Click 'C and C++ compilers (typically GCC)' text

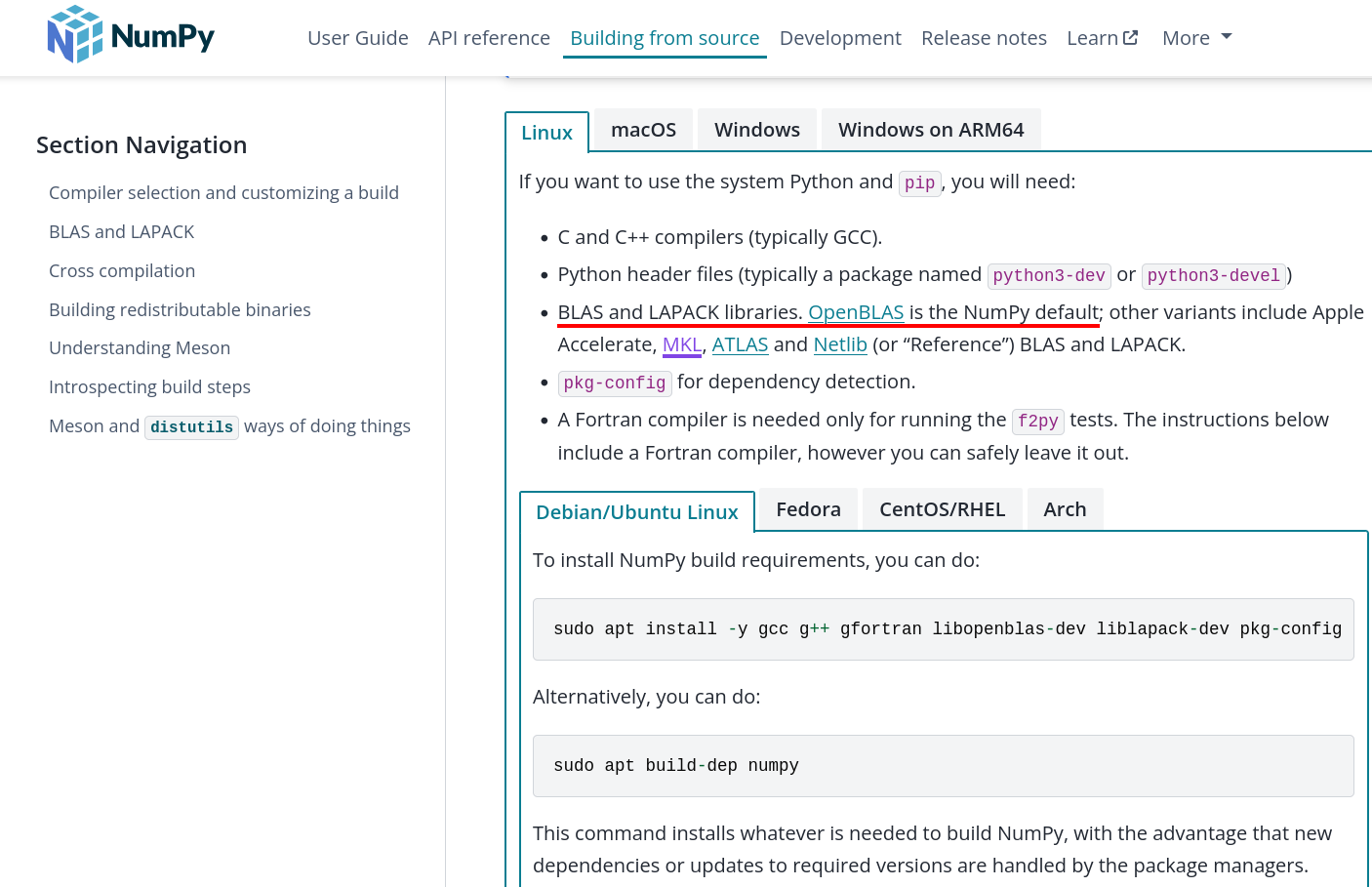click(x=720, y=237)
